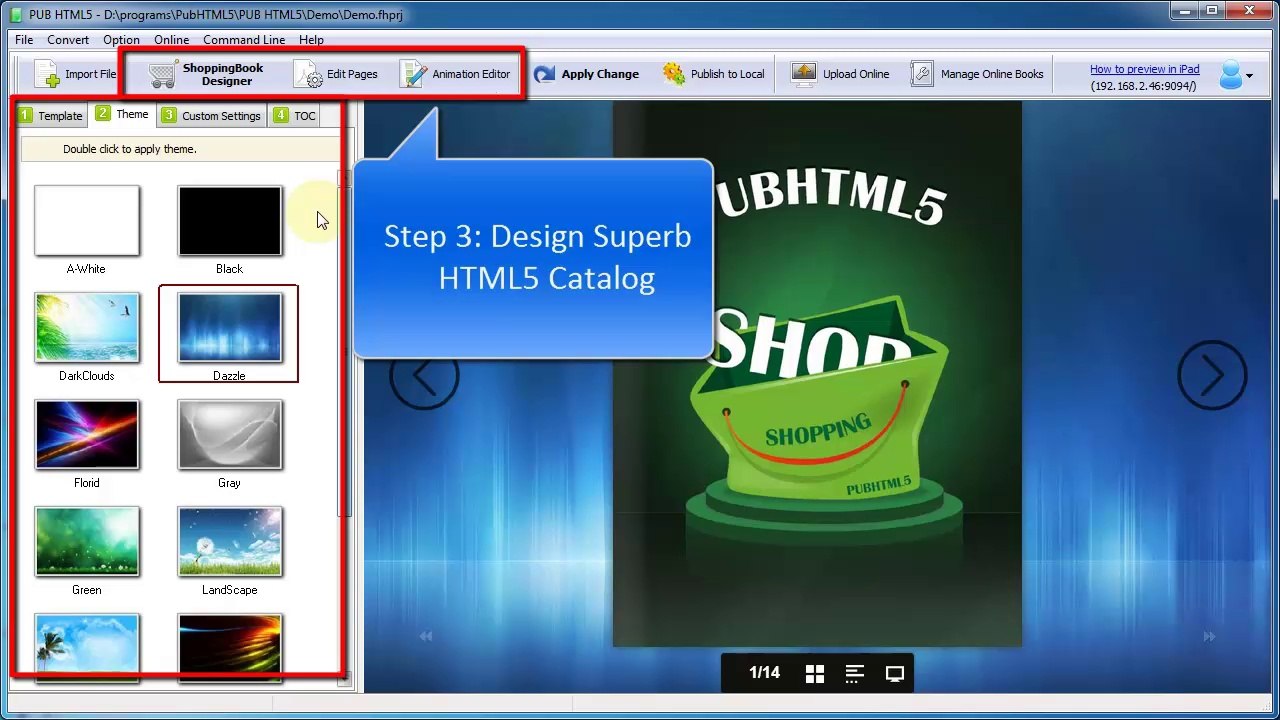Open the Convert menu

pos(68,40)
